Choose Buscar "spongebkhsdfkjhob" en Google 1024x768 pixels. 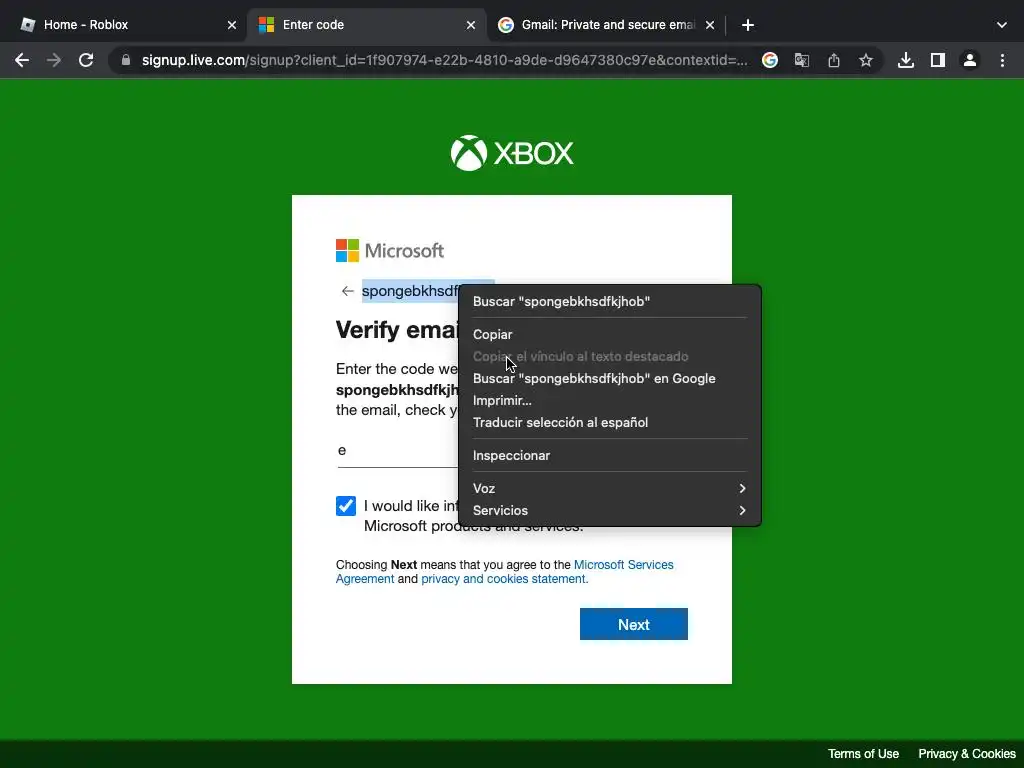609,379
